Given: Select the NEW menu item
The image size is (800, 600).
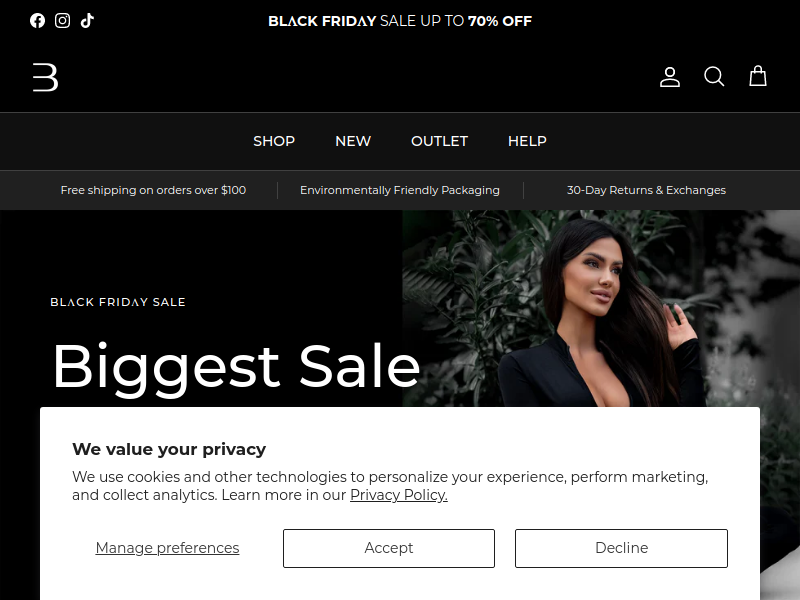Looking at the screenshot, I should click(x=353, y=141).
